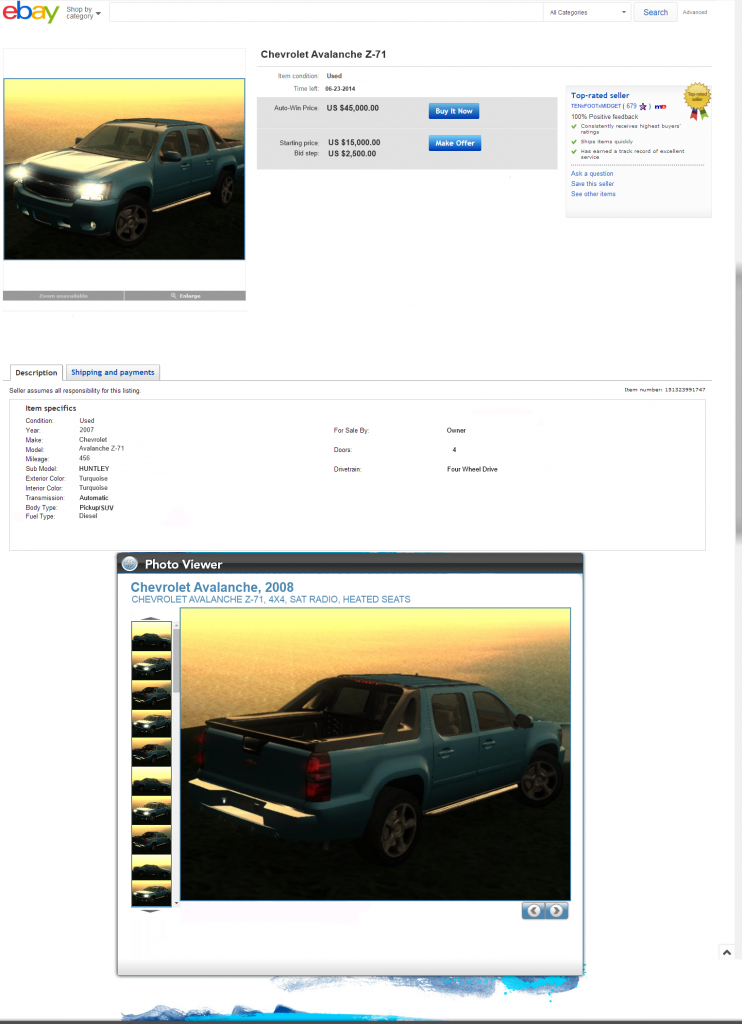Click the 100% Positive feedback text
This screenshot has width=742, height=1024.
(x=605, y=117)
